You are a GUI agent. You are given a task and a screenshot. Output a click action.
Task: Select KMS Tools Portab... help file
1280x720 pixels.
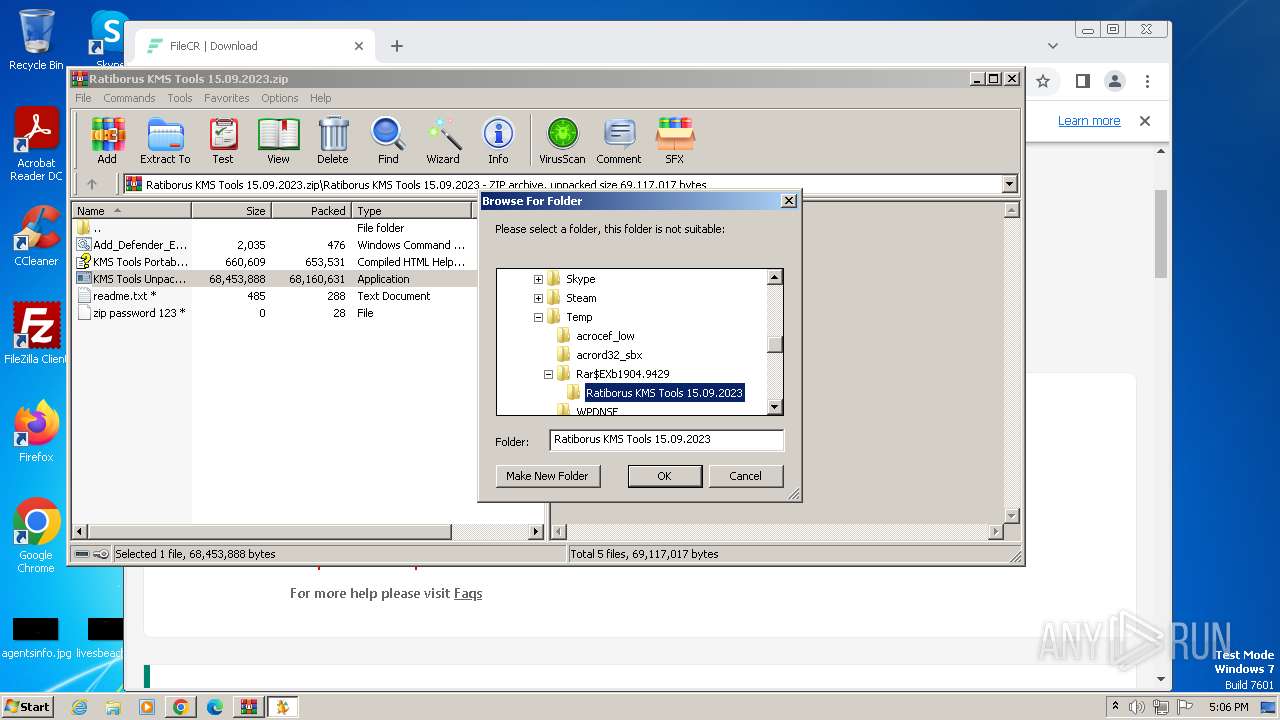[x=273, y=262]
